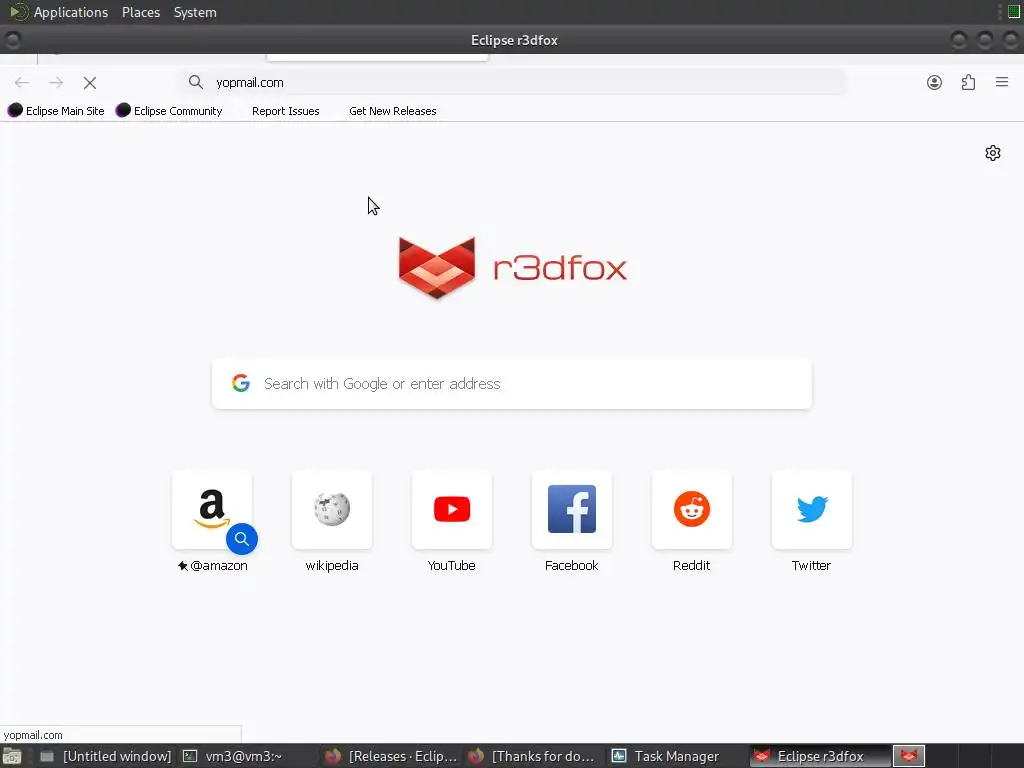The image size is (1024, 768).
Task: Open Eclipse Community bookmark
Action: coord(169,111)
